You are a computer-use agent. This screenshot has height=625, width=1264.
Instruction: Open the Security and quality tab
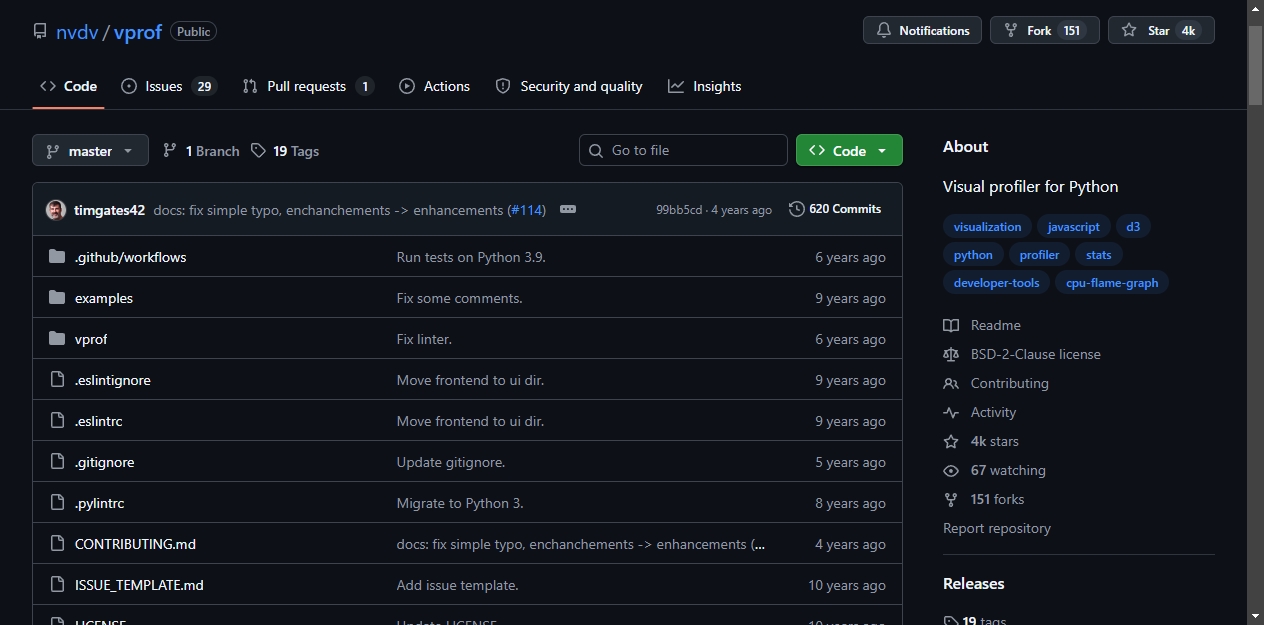570,87
